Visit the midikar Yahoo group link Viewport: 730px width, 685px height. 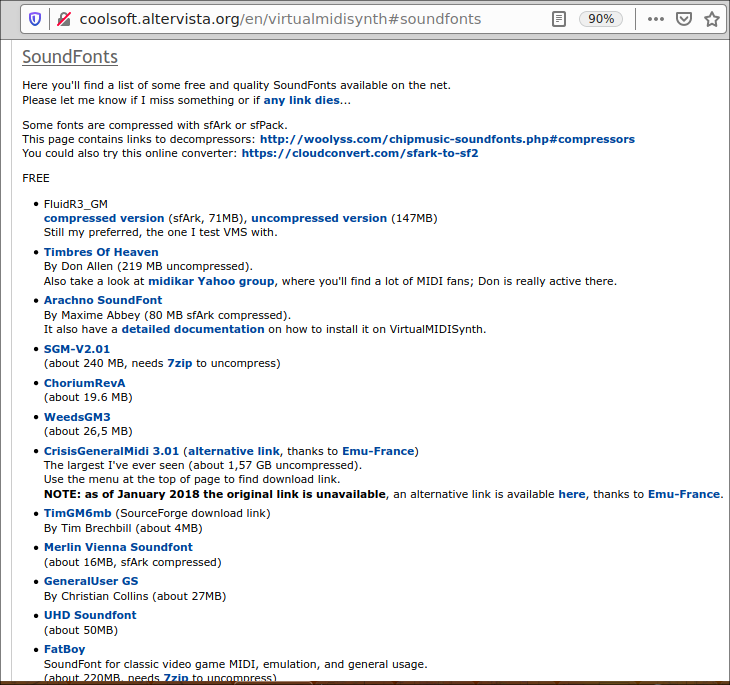(x=211, y=281)
